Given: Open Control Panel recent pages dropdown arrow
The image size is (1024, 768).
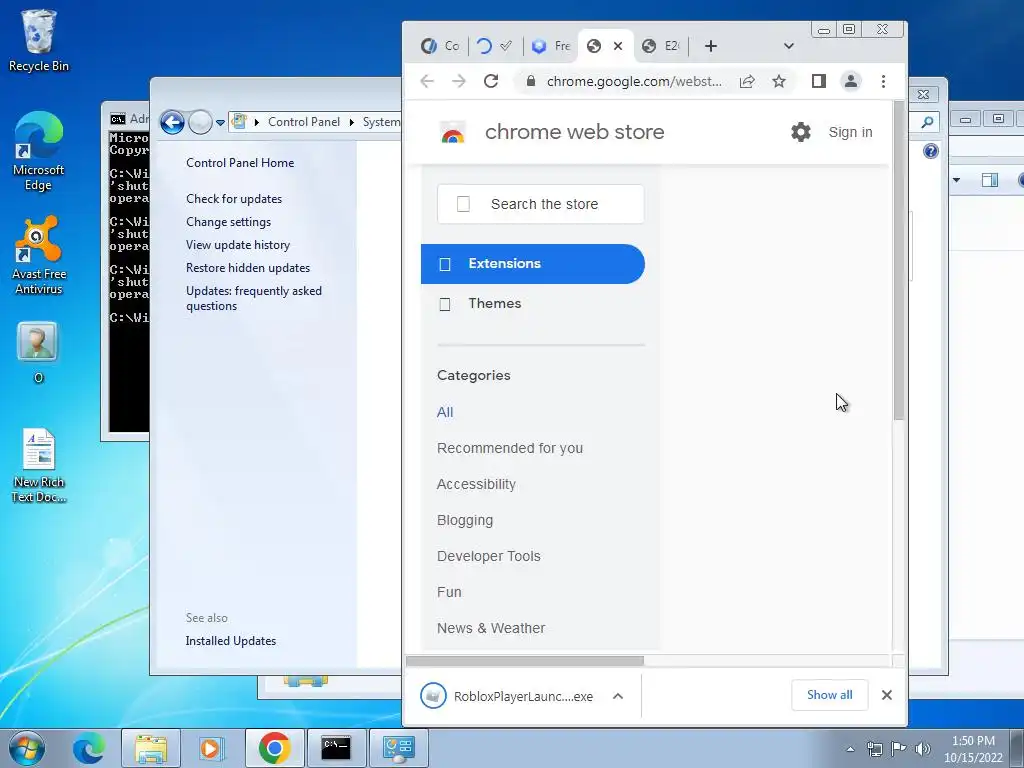Looking at the screenshot, I should click(x=220, y=122).
